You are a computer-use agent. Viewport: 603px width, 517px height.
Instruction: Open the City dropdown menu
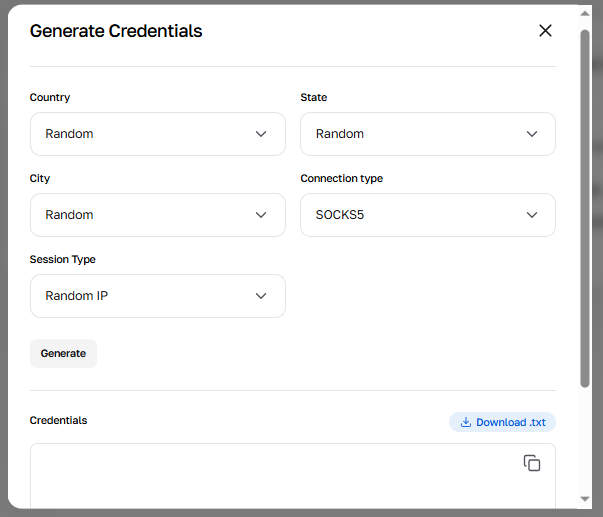tap(157, 215)
